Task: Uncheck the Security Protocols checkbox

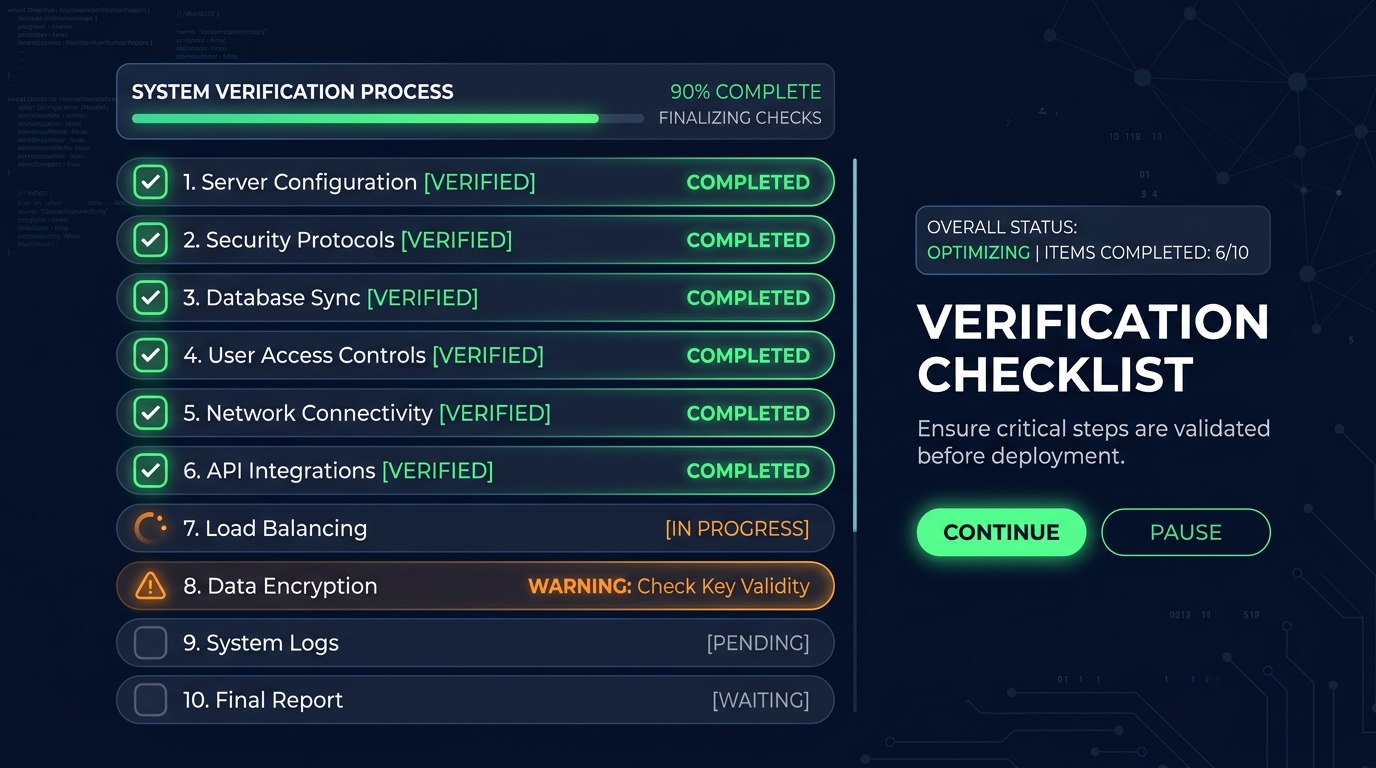Action: pyautogui.click(x=150, y=240)
